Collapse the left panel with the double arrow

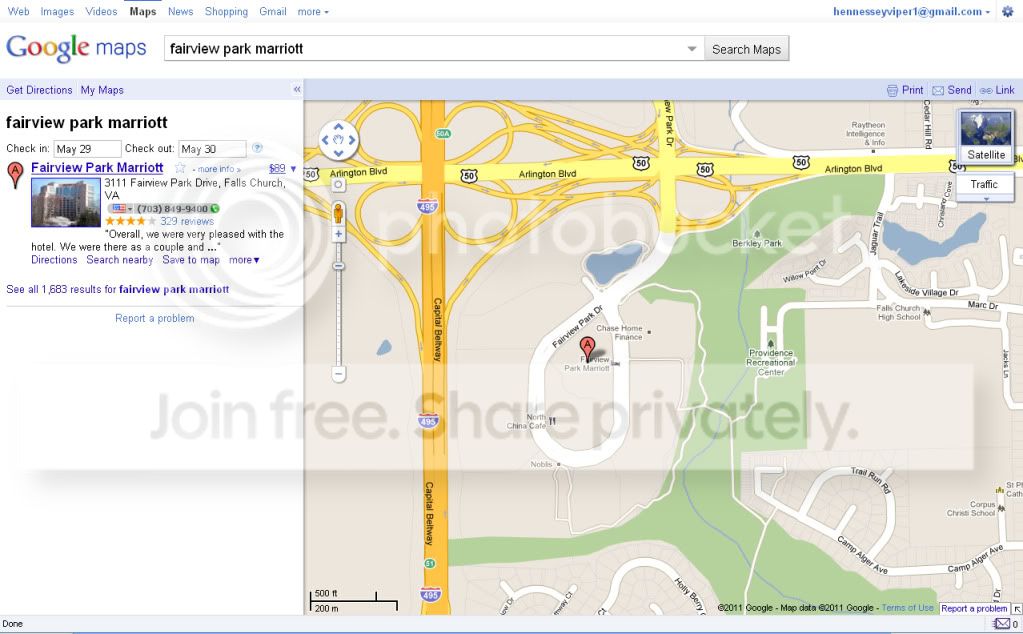pos(297,89)
